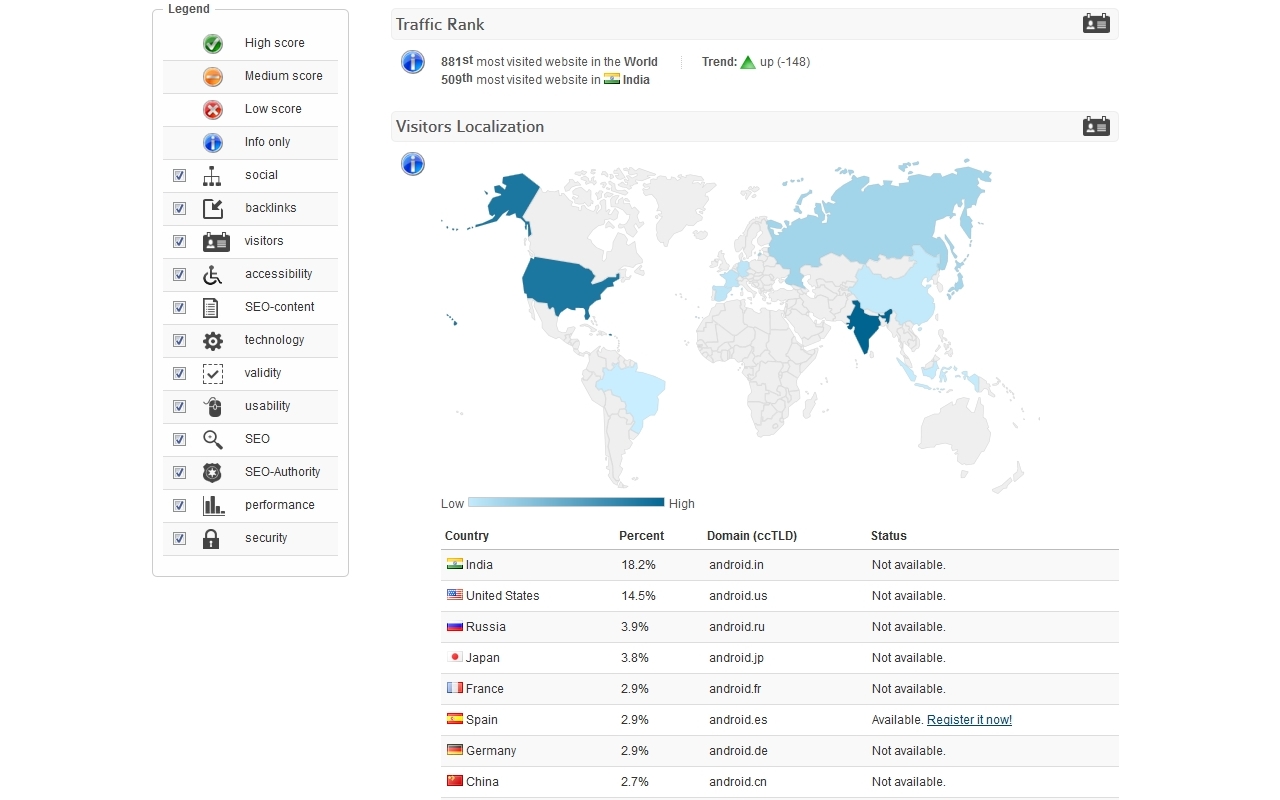
Task: Click the technology gear icon
Action: pos(213,340)
